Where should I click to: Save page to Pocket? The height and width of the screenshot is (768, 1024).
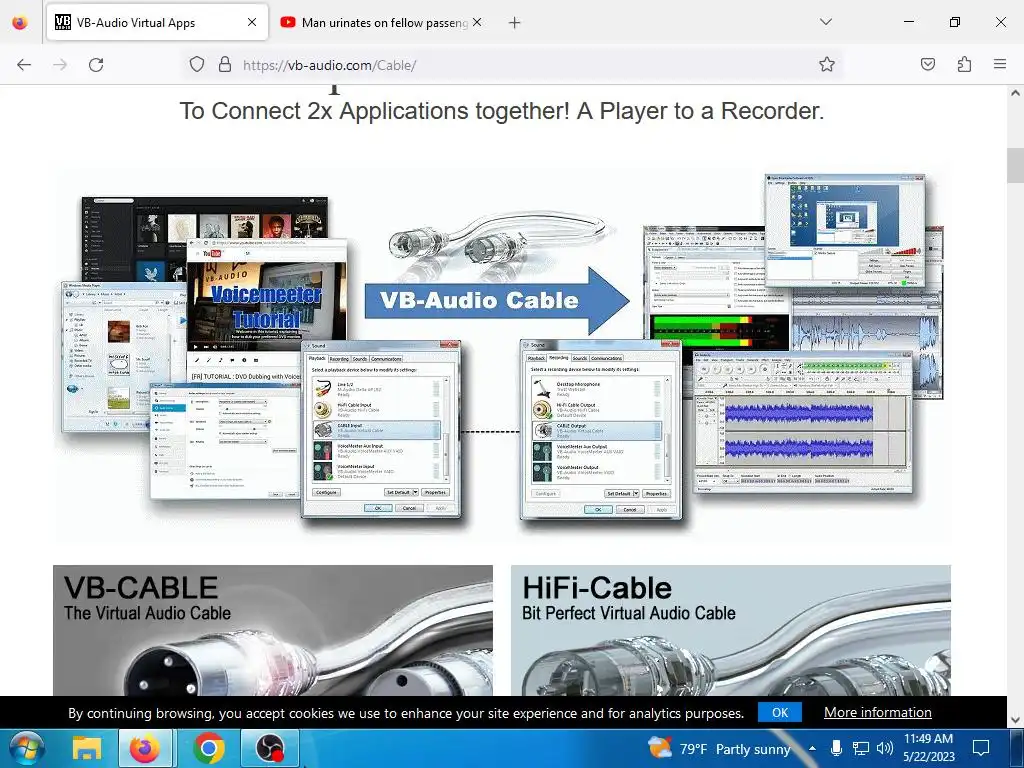click(927, 64)
